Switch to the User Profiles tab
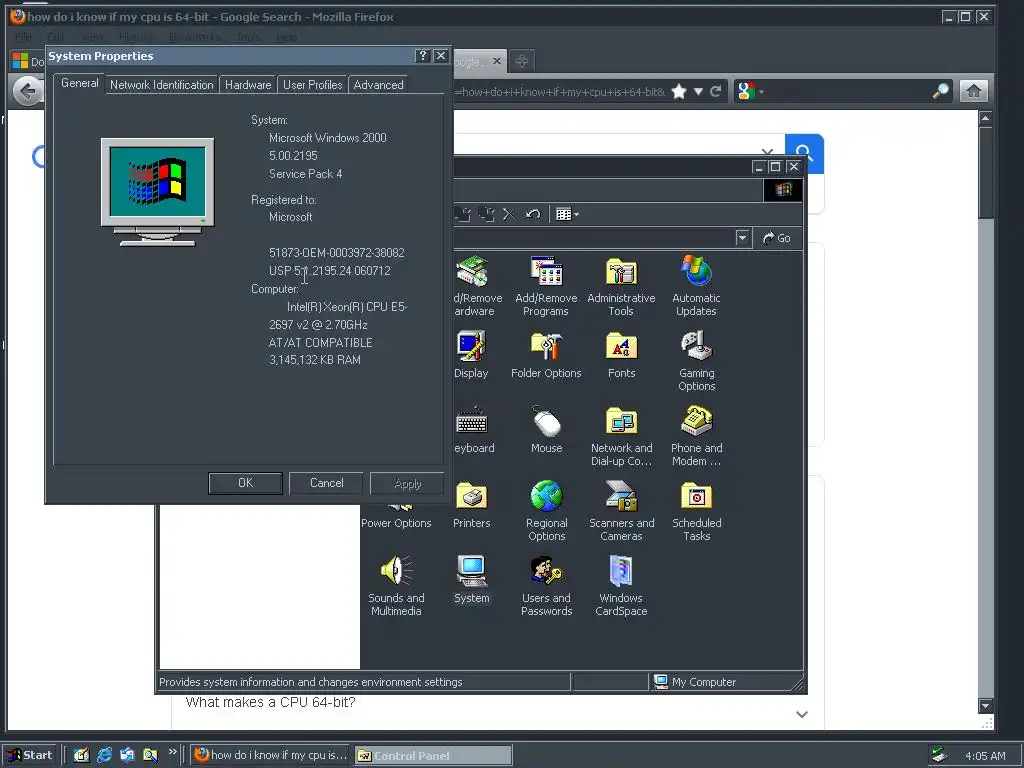Image resolution: width=1024 pixels, height=768 pixels. pyautogui.click(x=312, y=85)
